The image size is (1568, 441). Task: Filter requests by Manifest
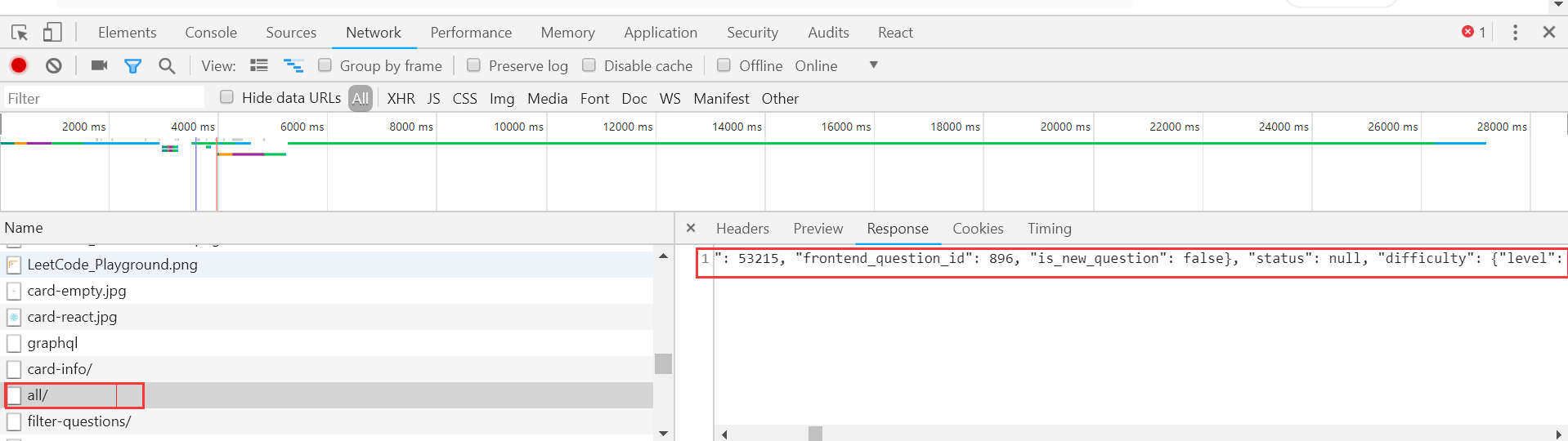pos(721,98)
